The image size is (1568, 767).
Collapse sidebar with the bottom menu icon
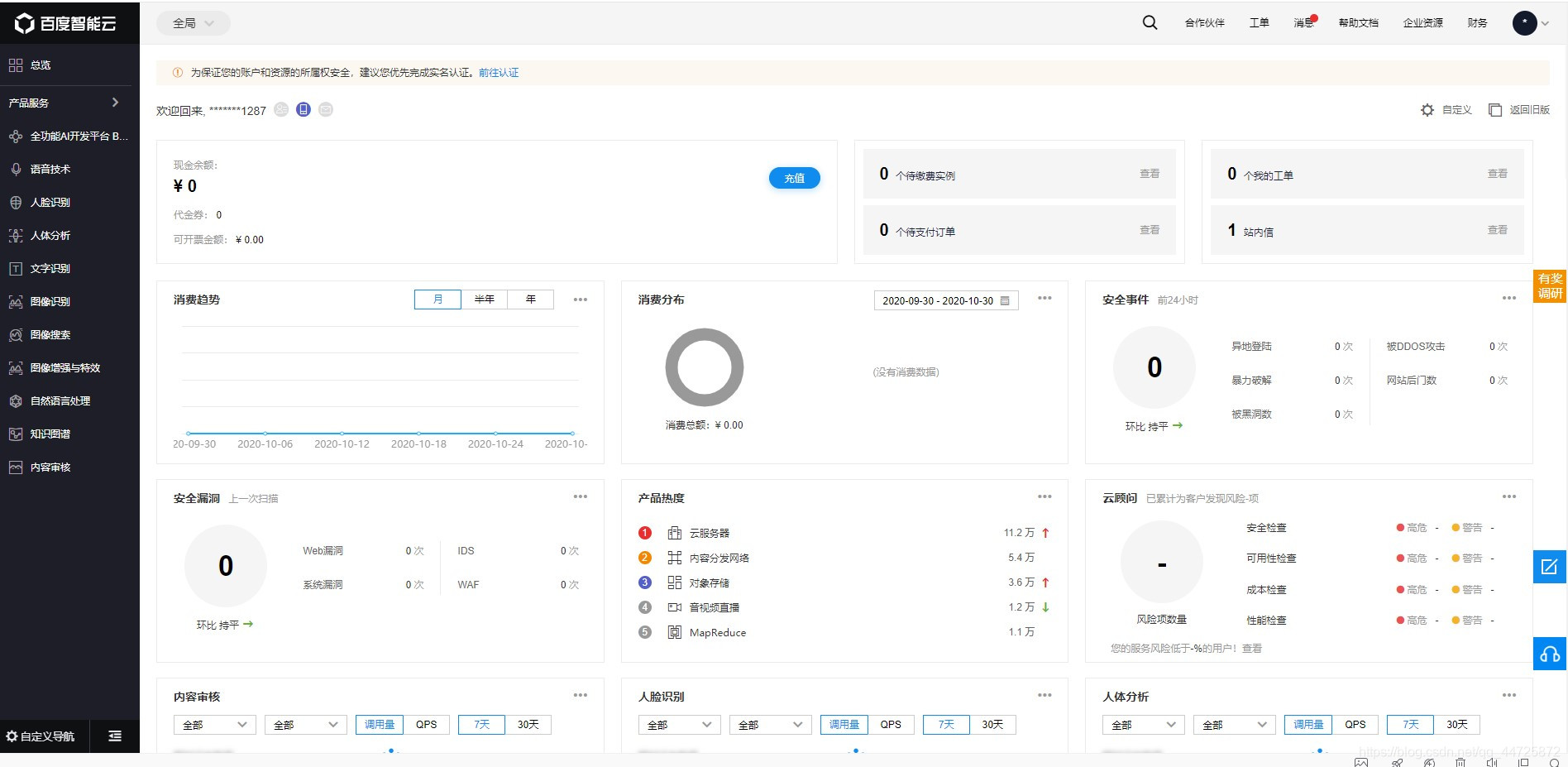(115, 736)
